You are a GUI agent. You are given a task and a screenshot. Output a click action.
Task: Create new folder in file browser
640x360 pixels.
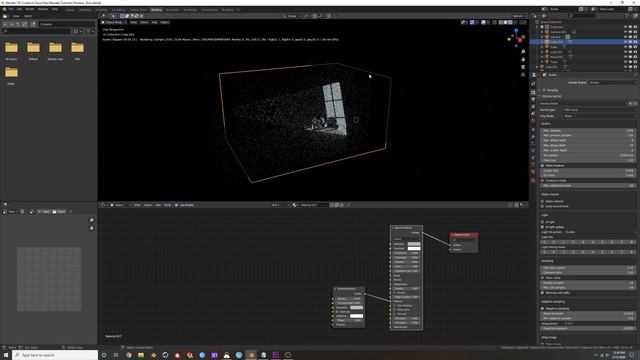point(33,24)
